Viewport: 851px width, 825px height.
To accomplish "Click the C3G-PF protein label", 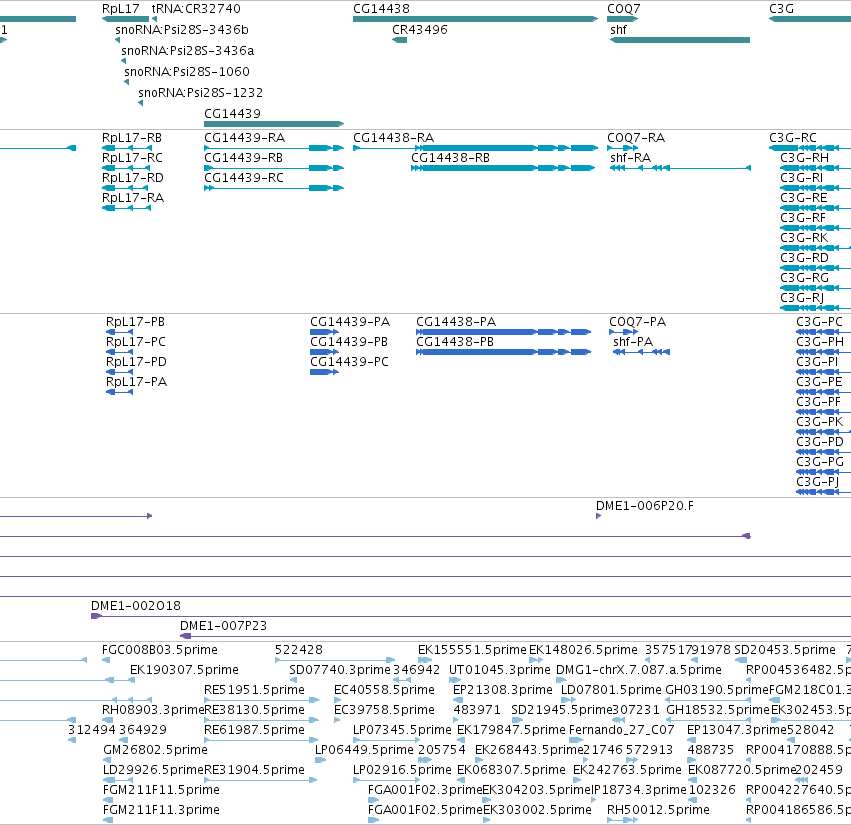I will point(818,402).
